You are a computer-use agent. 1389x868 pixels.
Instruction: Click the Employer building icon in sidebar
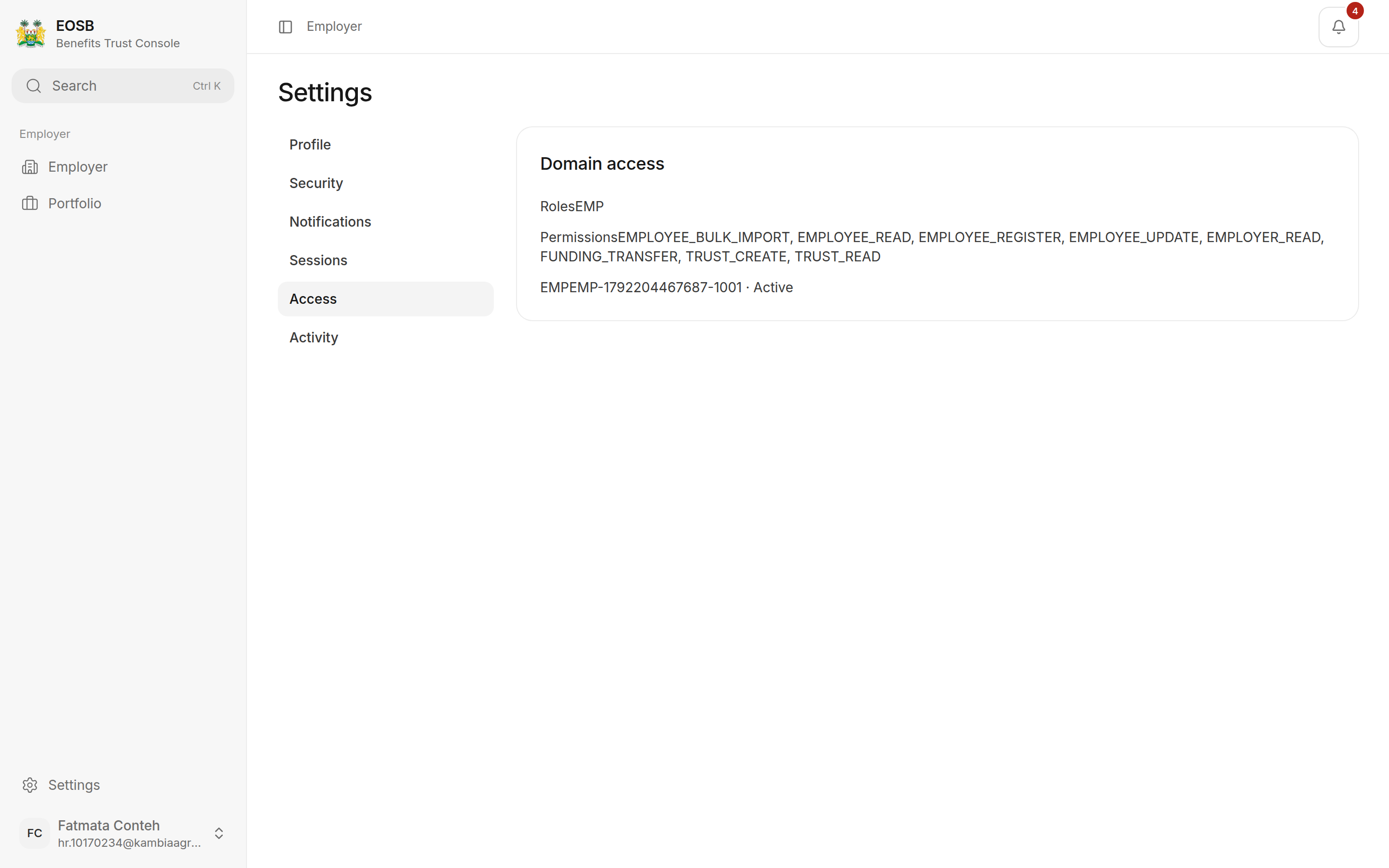(30, 167)
